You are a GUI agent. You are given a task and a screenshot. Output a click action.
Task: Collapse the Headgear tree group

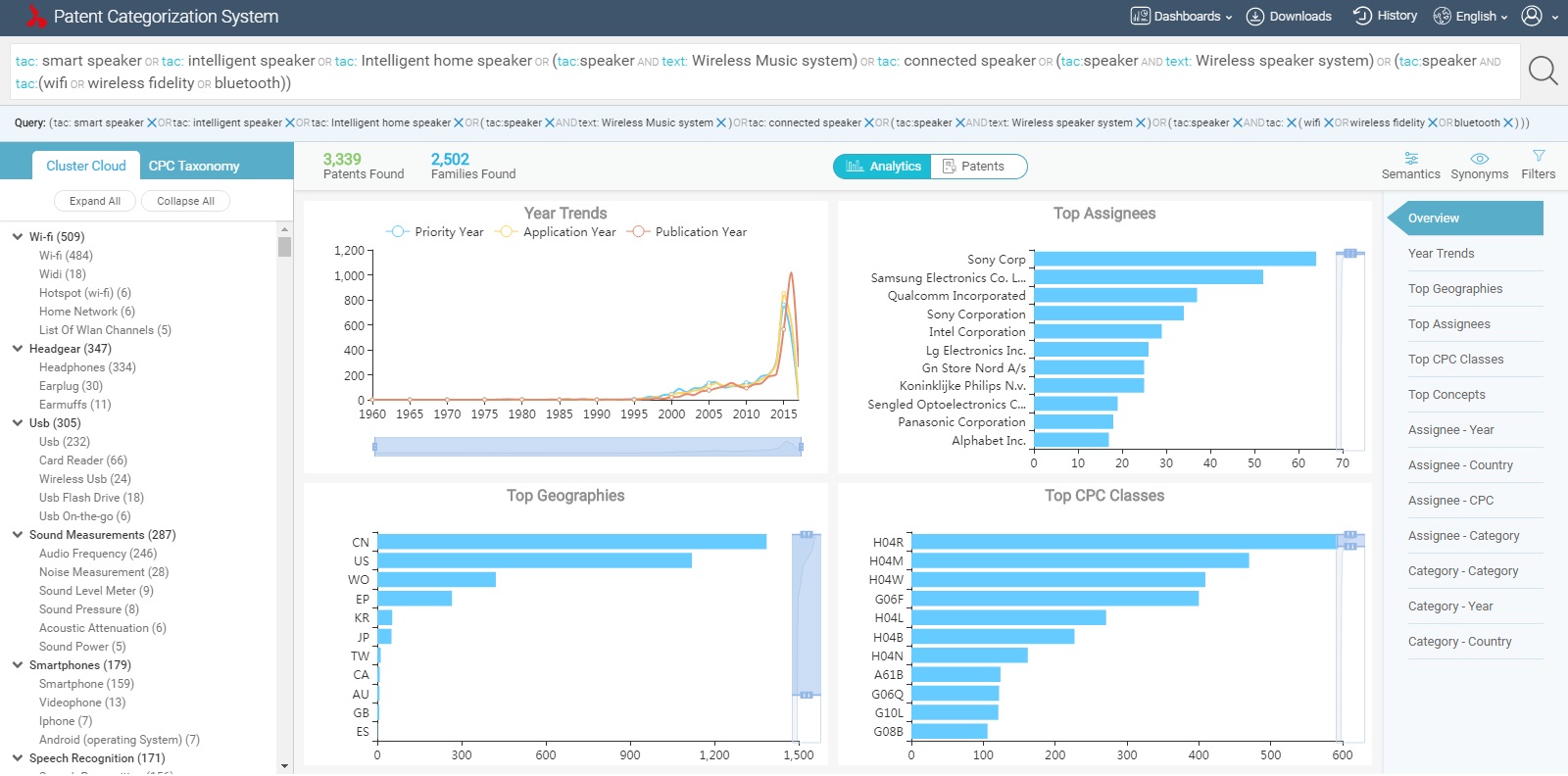tap(18, 349)
